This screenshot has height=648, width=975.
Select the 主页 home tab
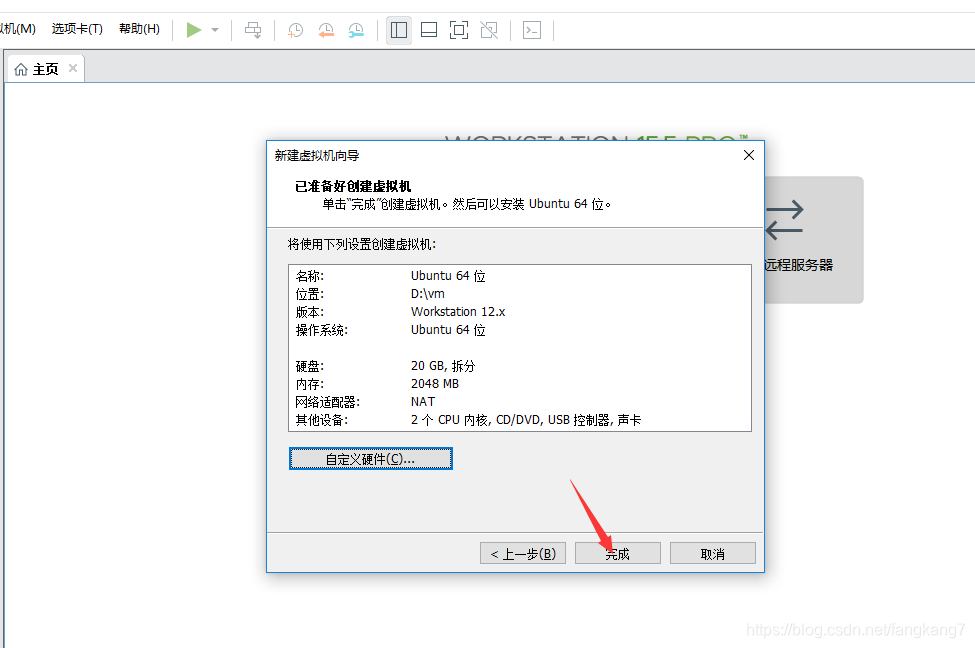click(45, 69)
